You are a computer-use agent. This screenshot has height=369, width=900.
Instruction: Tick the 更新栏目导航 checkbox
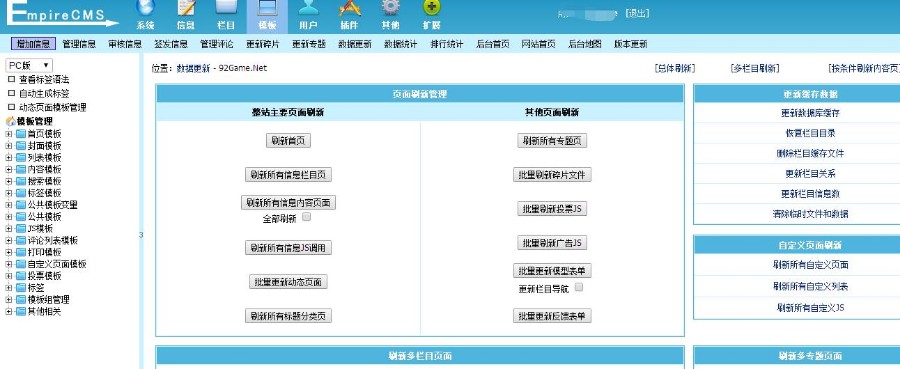click(x=579, y=287)
